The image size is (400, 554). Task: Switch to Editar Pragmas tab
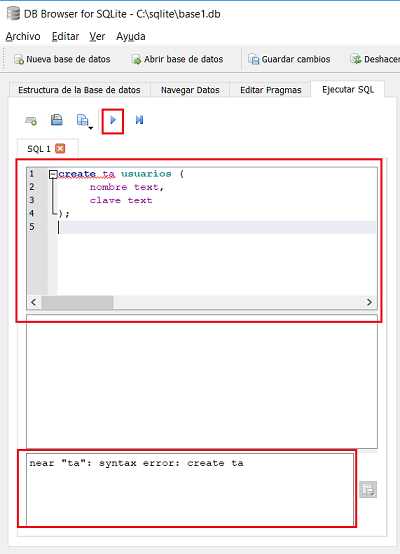(x=271, y=90)
